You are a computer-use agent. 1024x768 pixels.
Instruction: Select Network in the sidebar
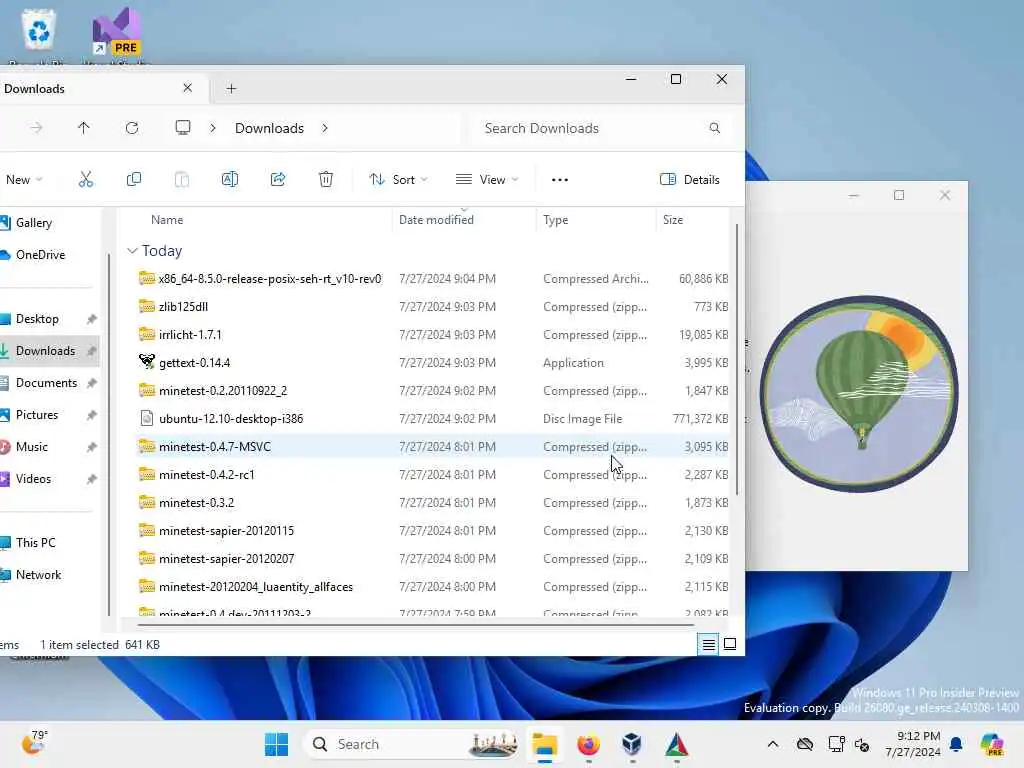[x=38, y=575]
